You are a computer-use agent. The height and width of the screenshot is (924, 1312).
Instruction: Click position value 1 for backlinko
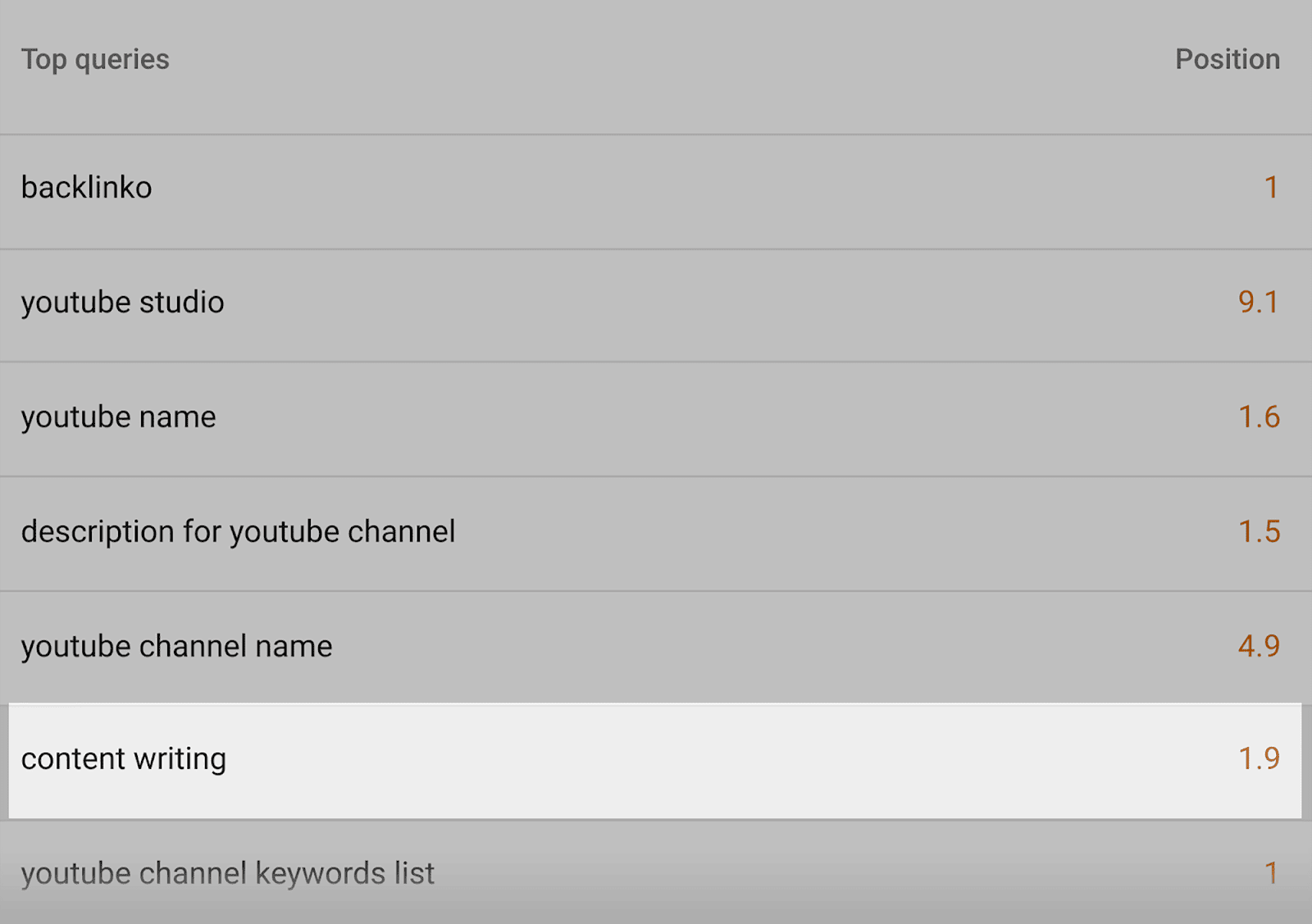(x=1271, y=188)
